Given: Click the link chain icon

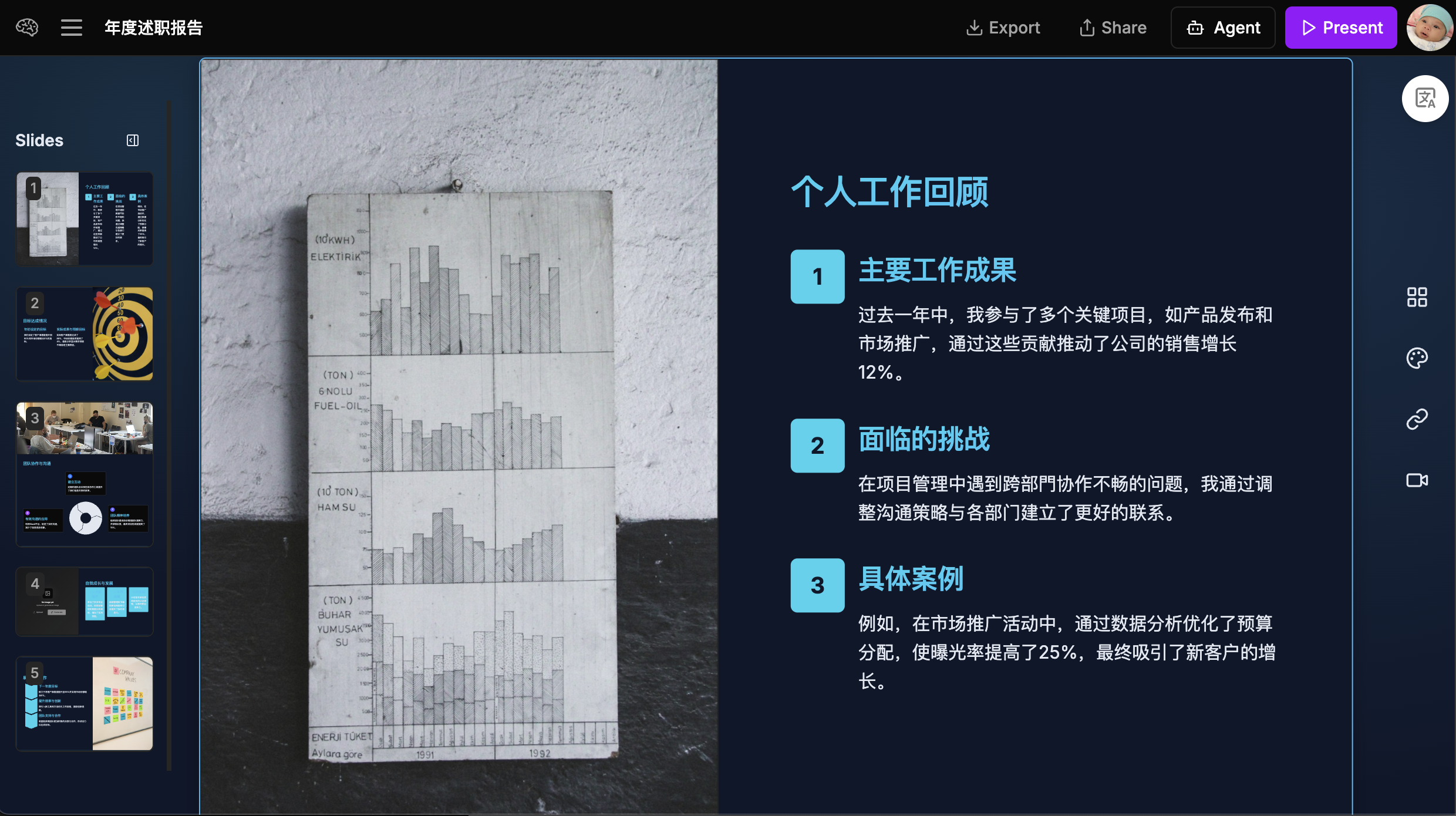Looking at the screenshot, I should pos(1417,419).
